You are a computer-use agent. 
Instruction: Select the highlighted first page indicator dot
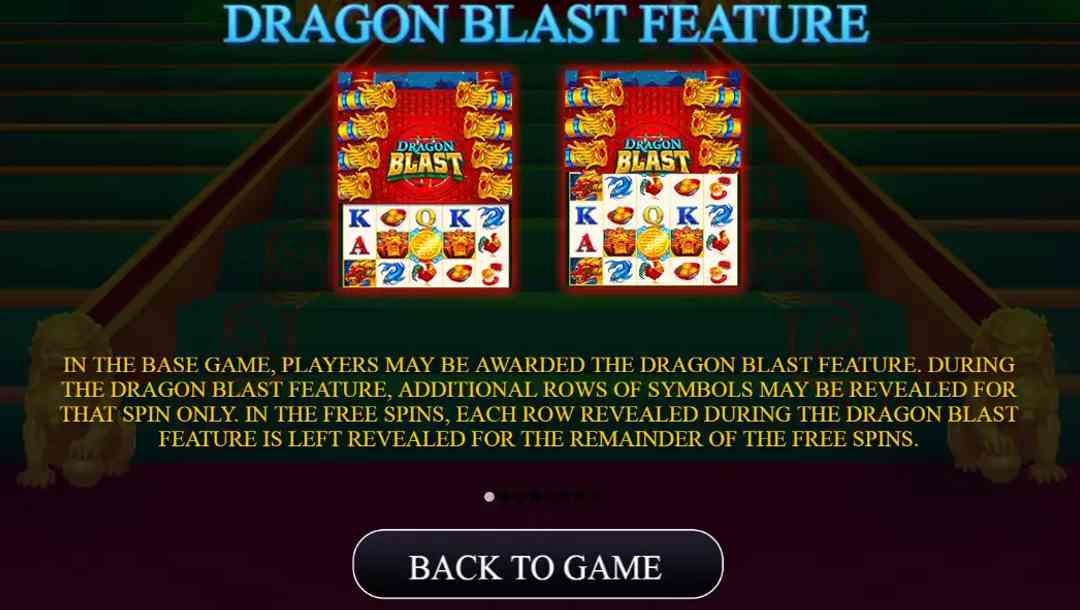coord(489,496)
